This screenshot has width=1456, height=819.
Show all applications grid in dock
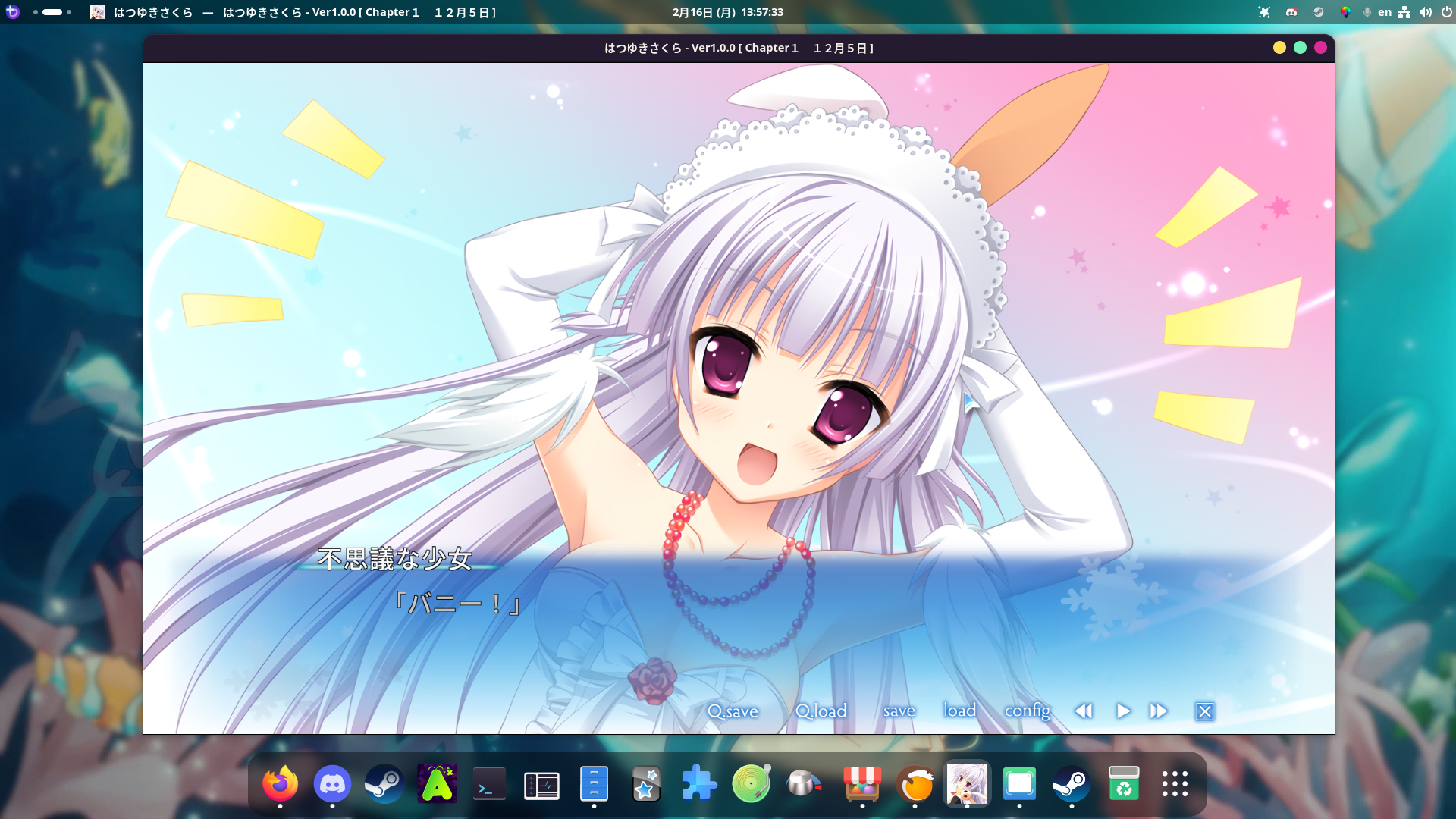[x=1175, y=784]
